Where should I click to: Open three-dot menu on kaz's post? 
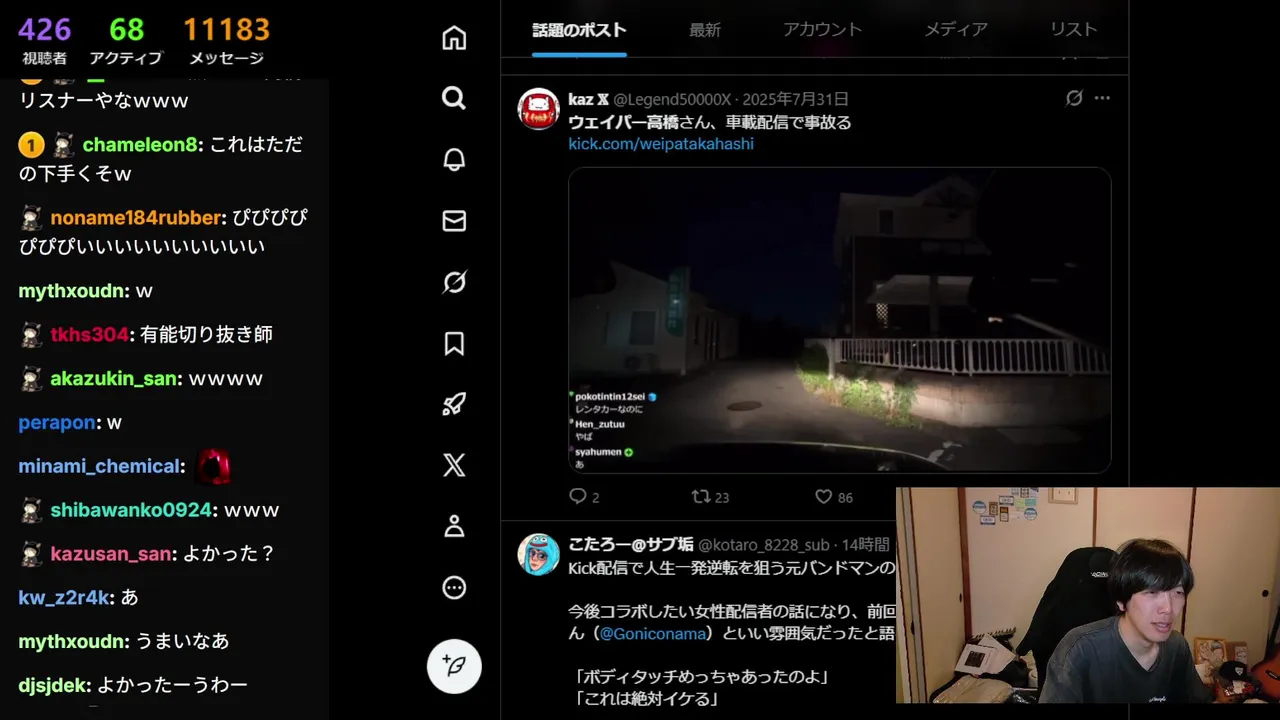point(1102,98)
